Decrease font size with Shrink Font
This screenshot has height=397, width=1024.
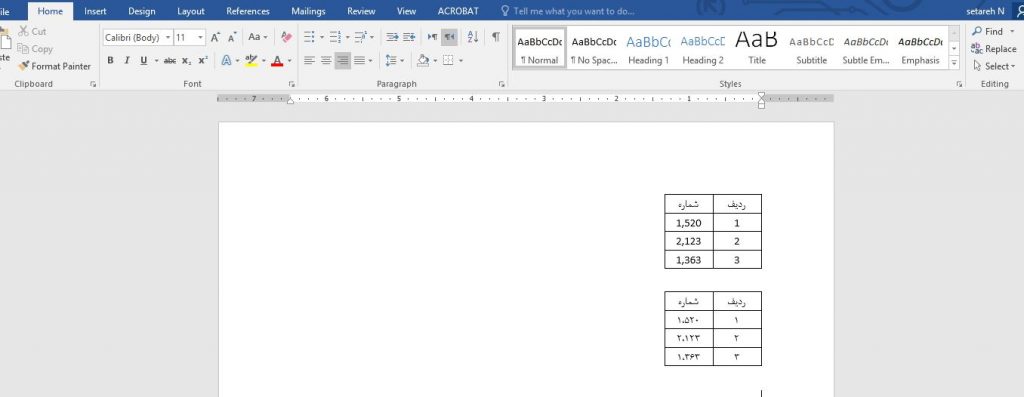(x=232, y=37)
